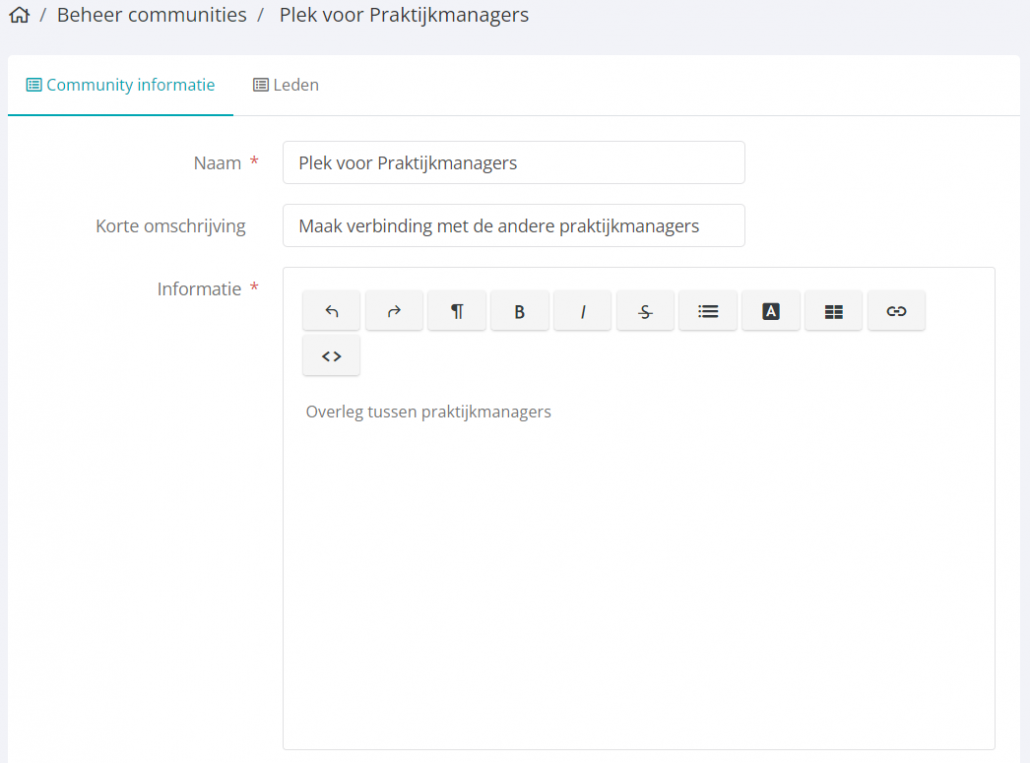Viewport: 1030px width, 763px height.
Task: Click into Informatie editor text area
Action: pyautogui.click(x=638, y=565)
